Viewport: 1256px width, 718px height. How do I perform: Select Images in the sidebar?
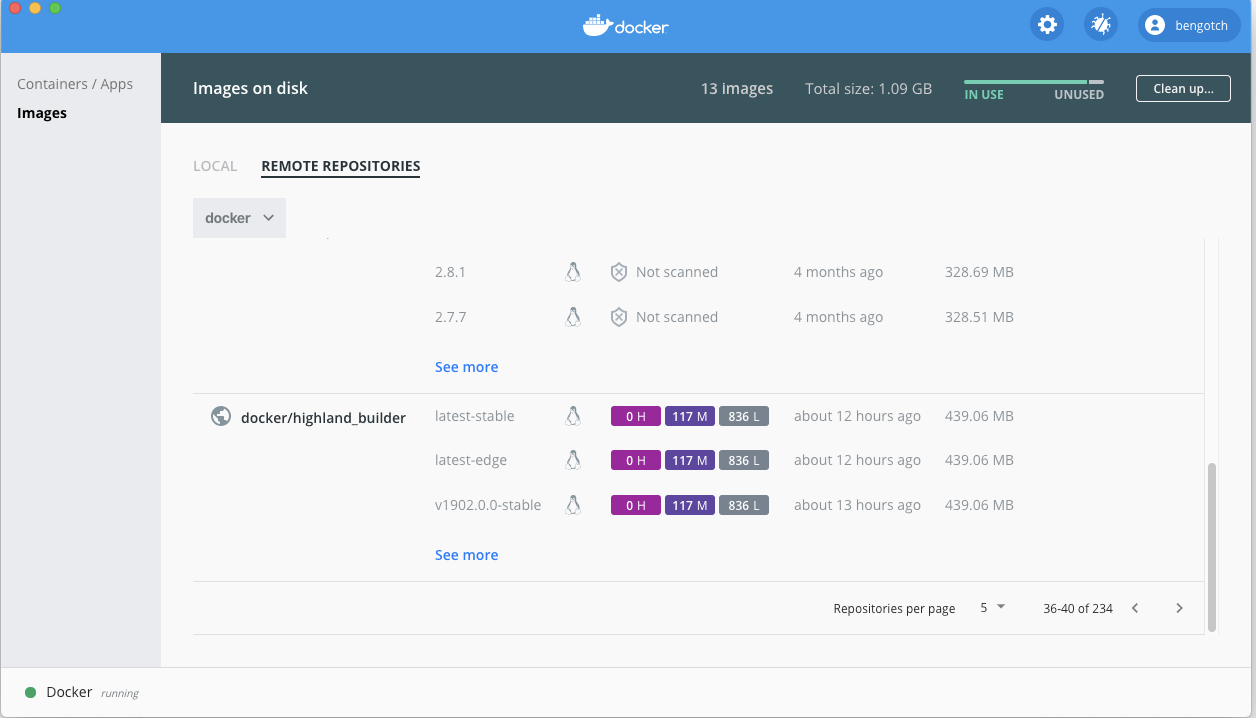coord(42,113)
